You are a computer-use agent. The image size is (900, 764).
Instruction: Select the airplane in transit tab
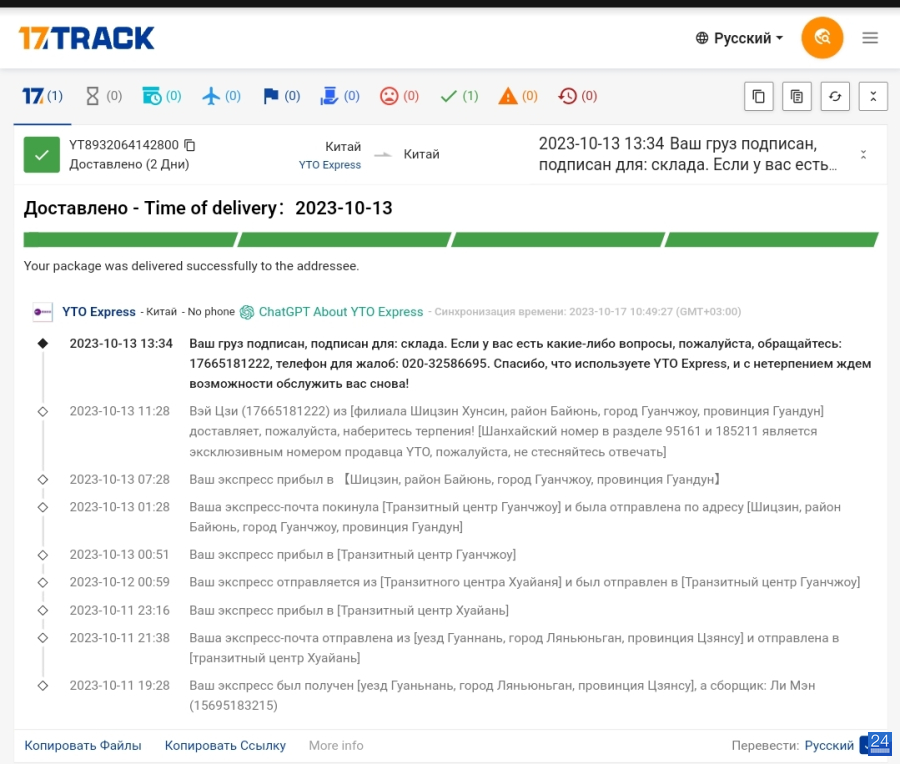222,96
